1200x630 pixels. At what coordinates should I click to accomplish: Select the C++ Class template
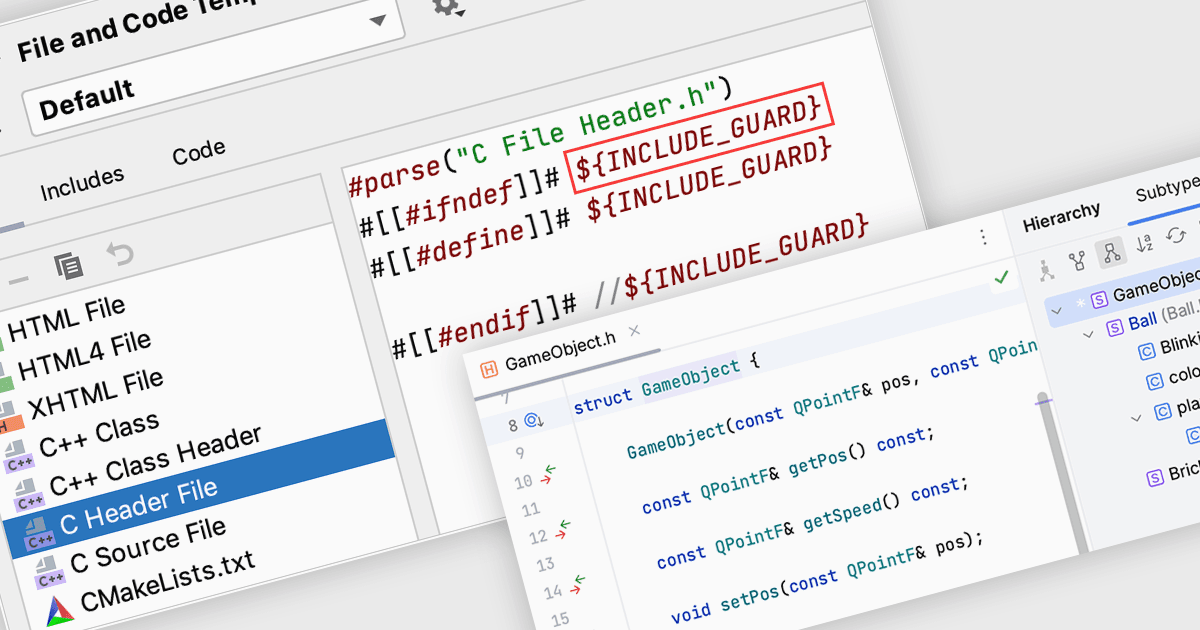coord(99,435)
